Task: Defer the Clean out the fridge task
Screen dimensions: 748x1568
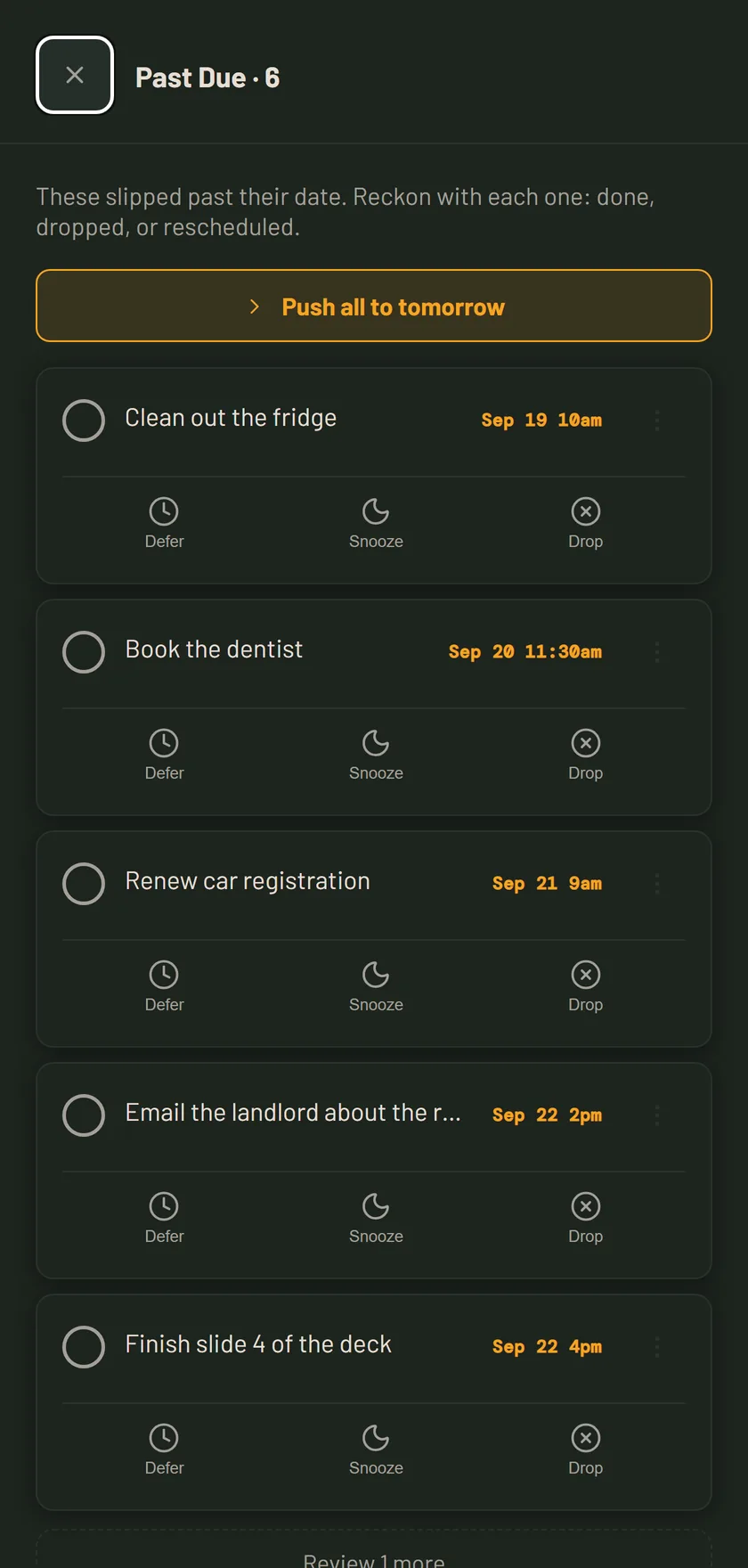Action: pos(165,524)
